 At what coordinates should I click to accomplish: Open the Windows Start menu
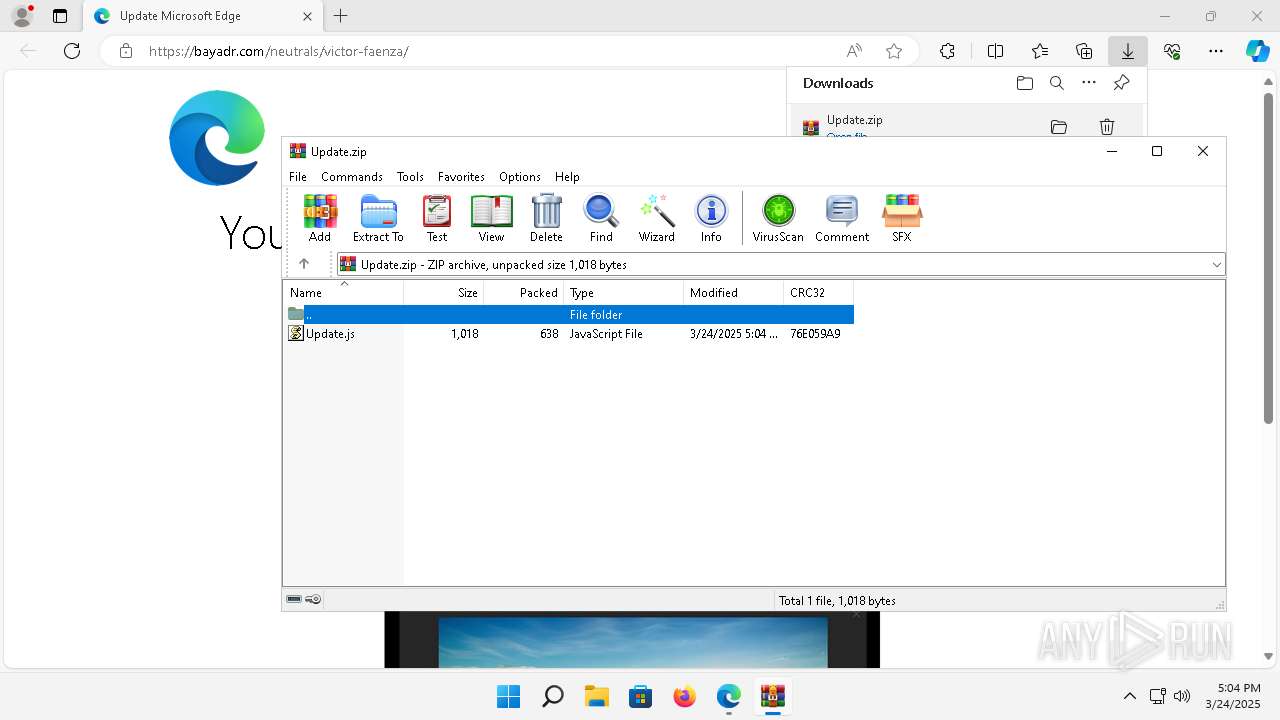point(508,696)
